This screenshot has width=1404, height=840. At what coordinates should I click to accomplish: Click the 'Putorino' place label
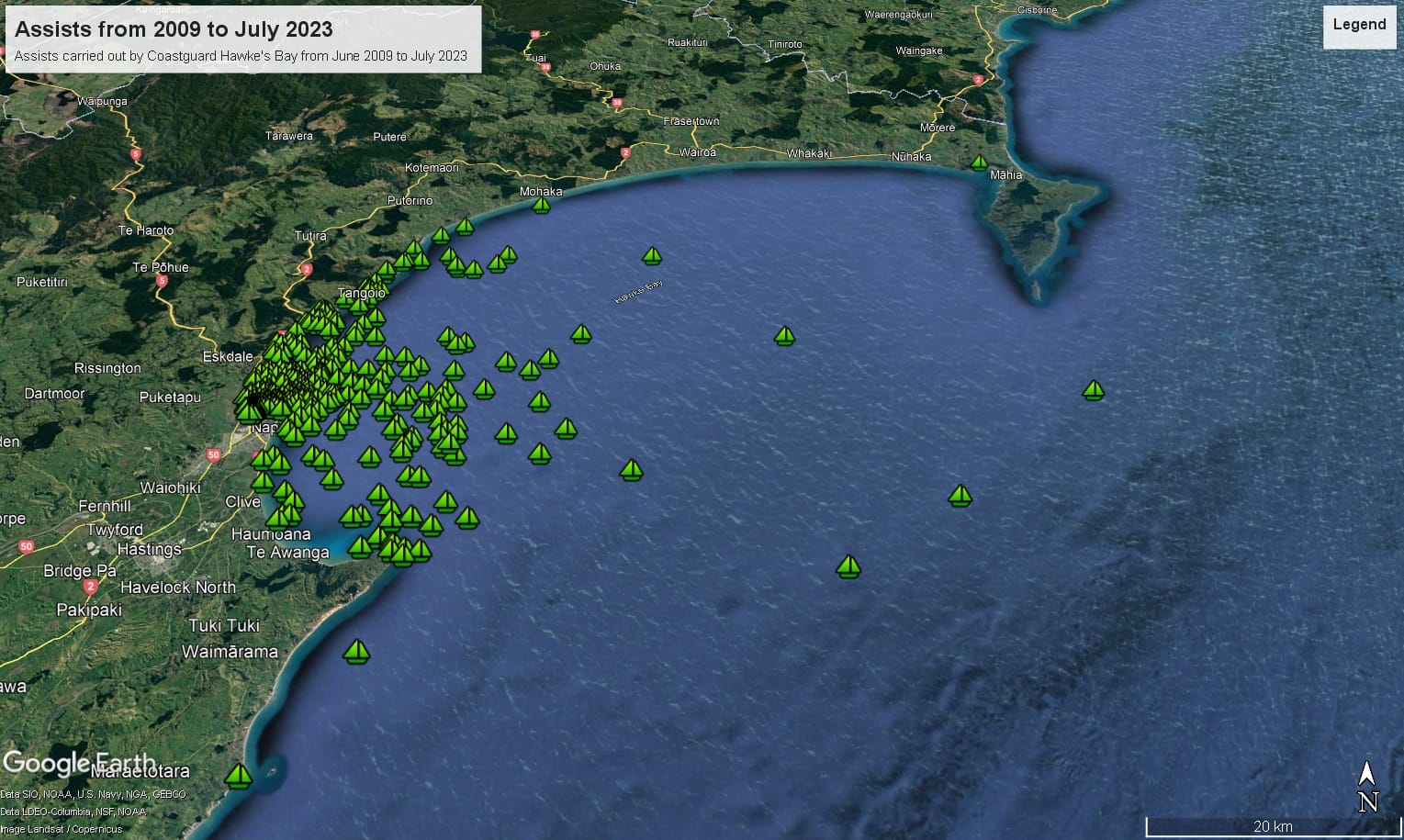click(410, 200)
